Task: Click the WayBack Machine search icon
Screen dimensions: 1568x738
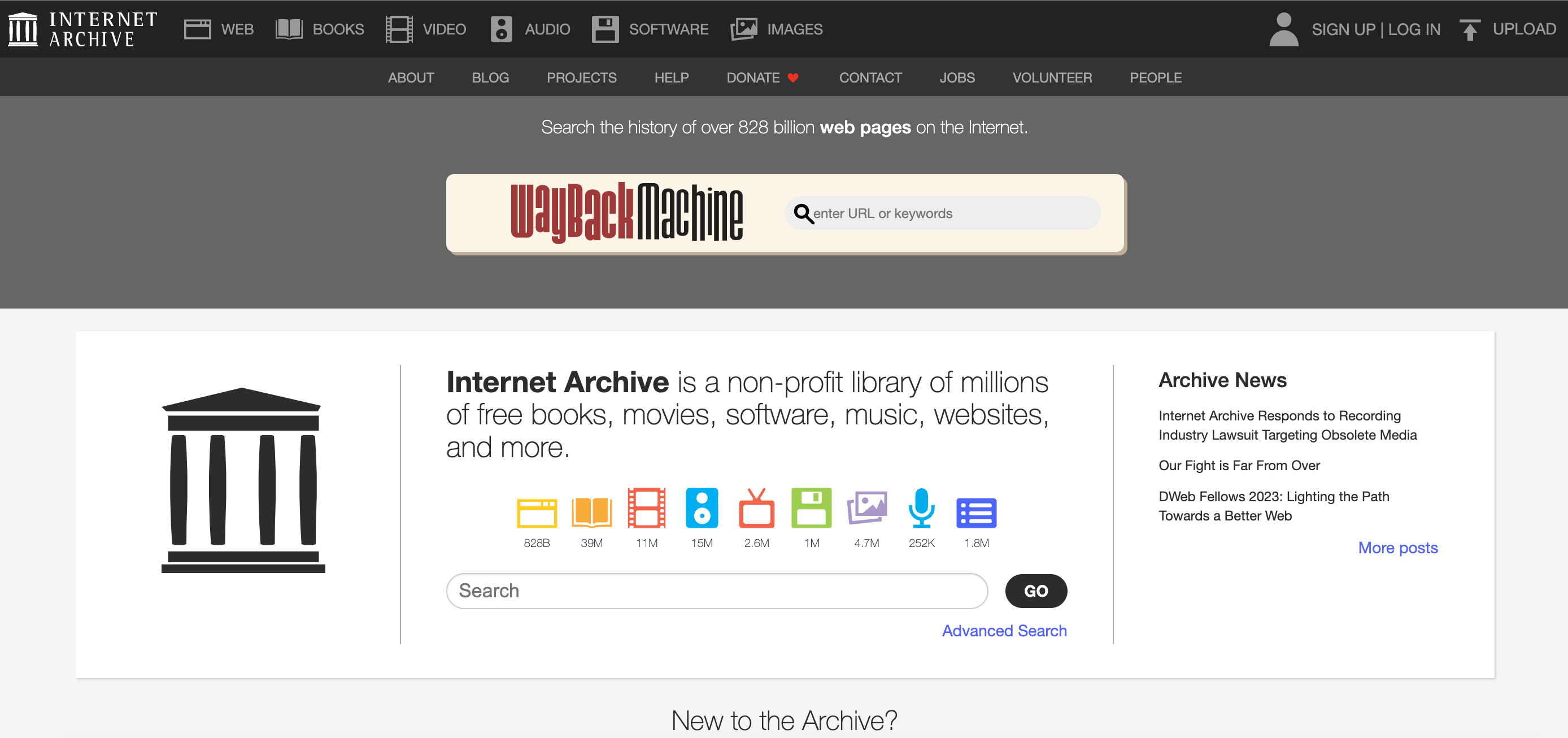Action: coord(804,213)
